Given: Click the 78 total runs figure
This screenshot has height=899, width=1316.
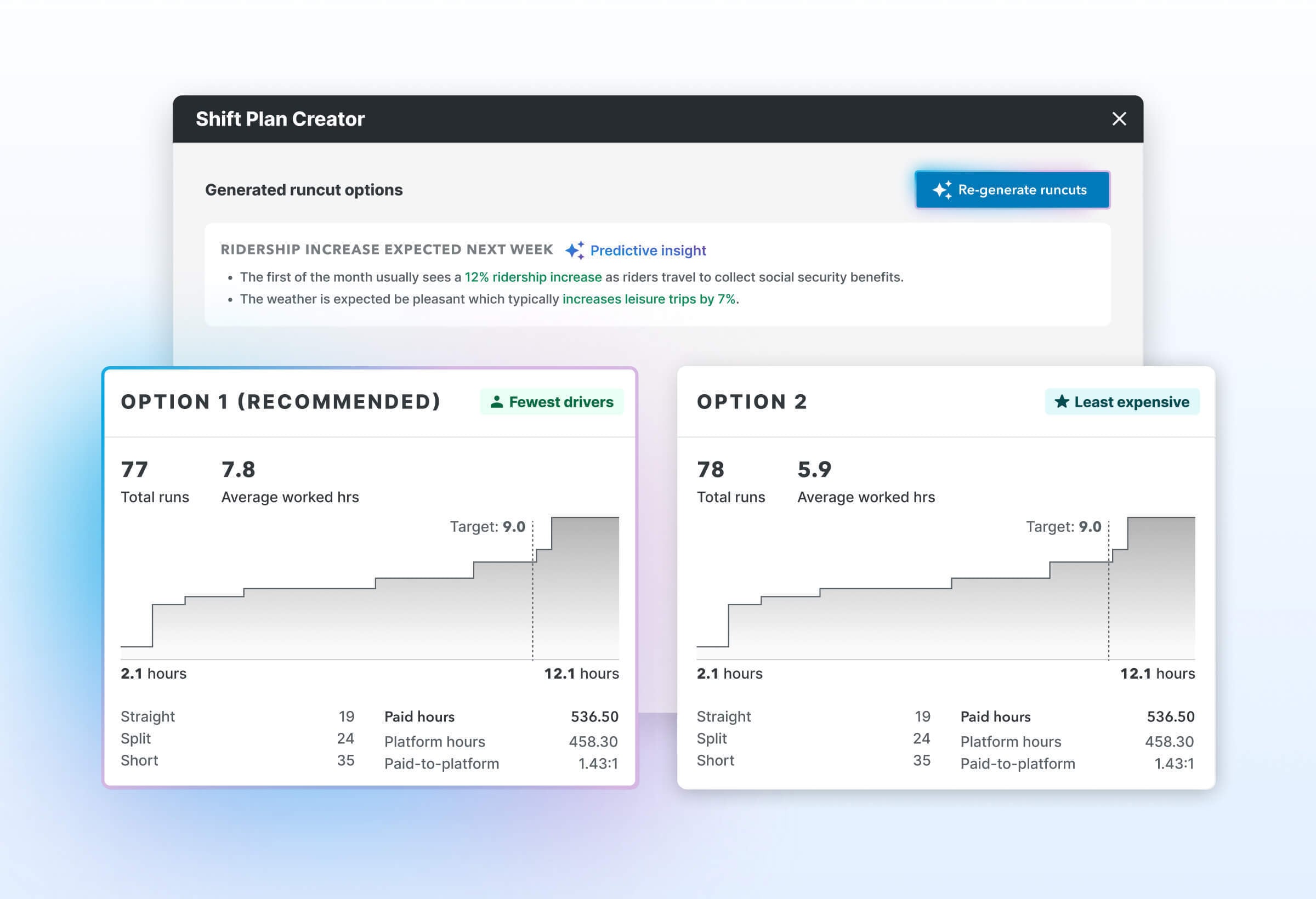Looking at the screenshot, I should (x=711, y=469).
